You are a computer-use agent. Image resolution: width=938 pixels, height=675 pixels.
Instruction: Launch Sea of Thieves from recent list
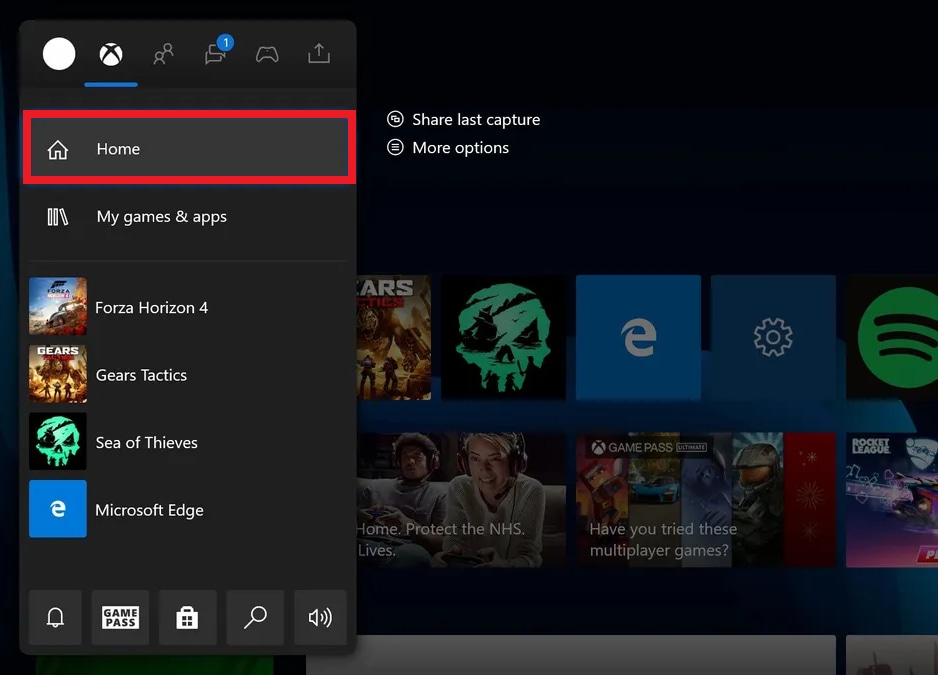(189, 442)
